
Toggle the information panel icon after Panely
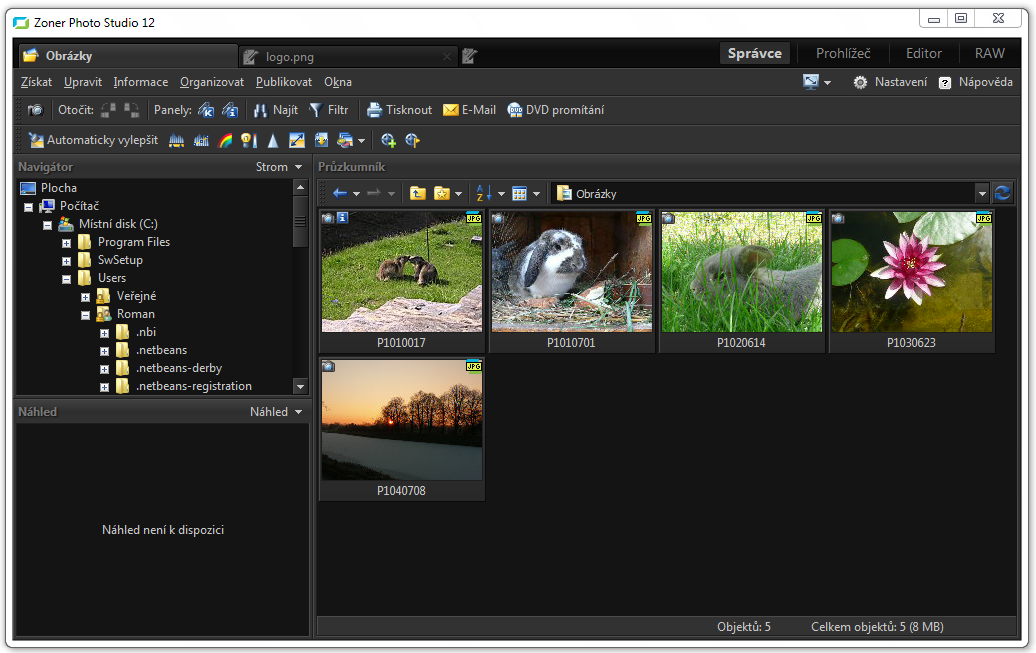pyautogui.click(x=230, y=110)
